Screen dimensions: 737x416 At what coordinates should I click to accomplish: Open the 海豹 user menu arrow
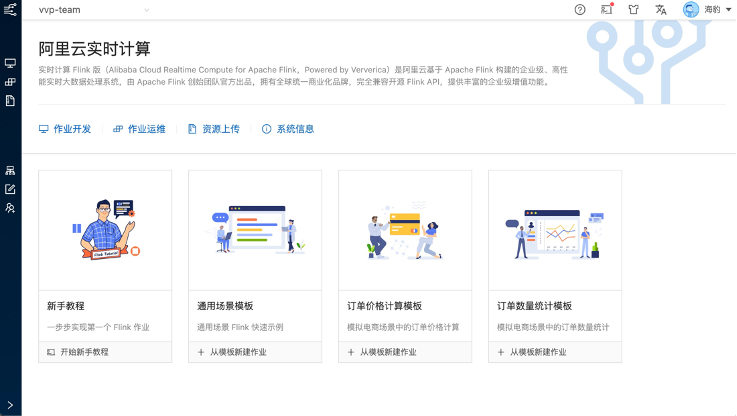[729, 9]
